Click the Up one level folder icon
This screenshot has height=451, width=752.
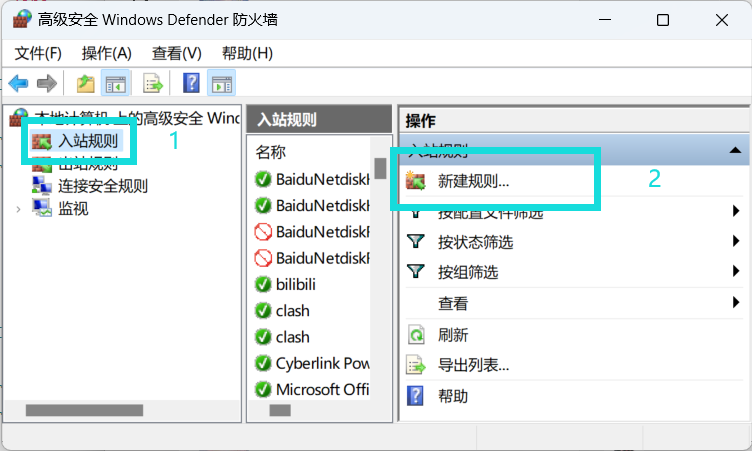(x=85, y=83)
